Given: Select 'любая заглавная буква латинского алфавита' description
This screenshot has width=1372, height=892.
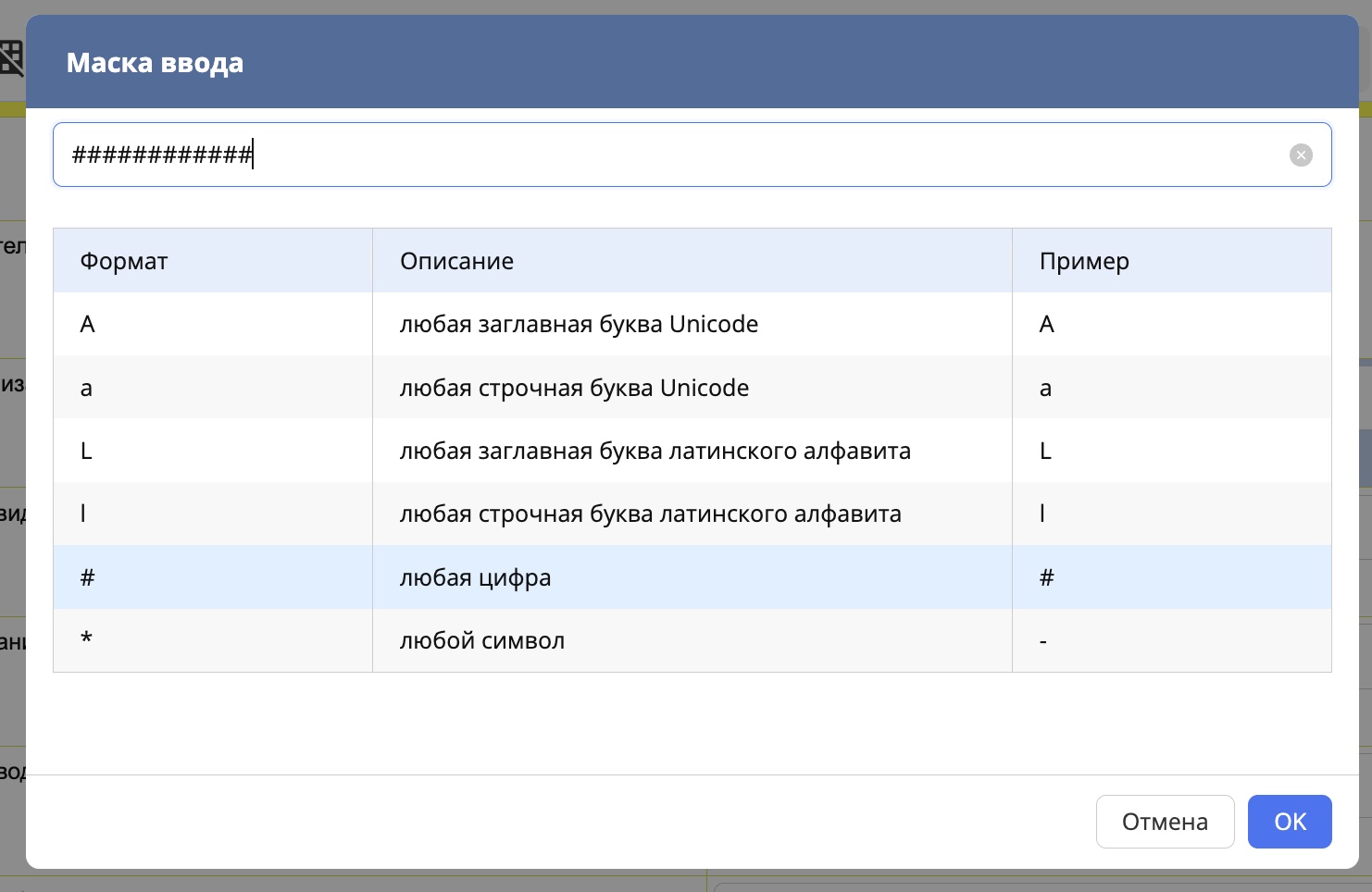Looking at the screenshot, I should point(655,451).
